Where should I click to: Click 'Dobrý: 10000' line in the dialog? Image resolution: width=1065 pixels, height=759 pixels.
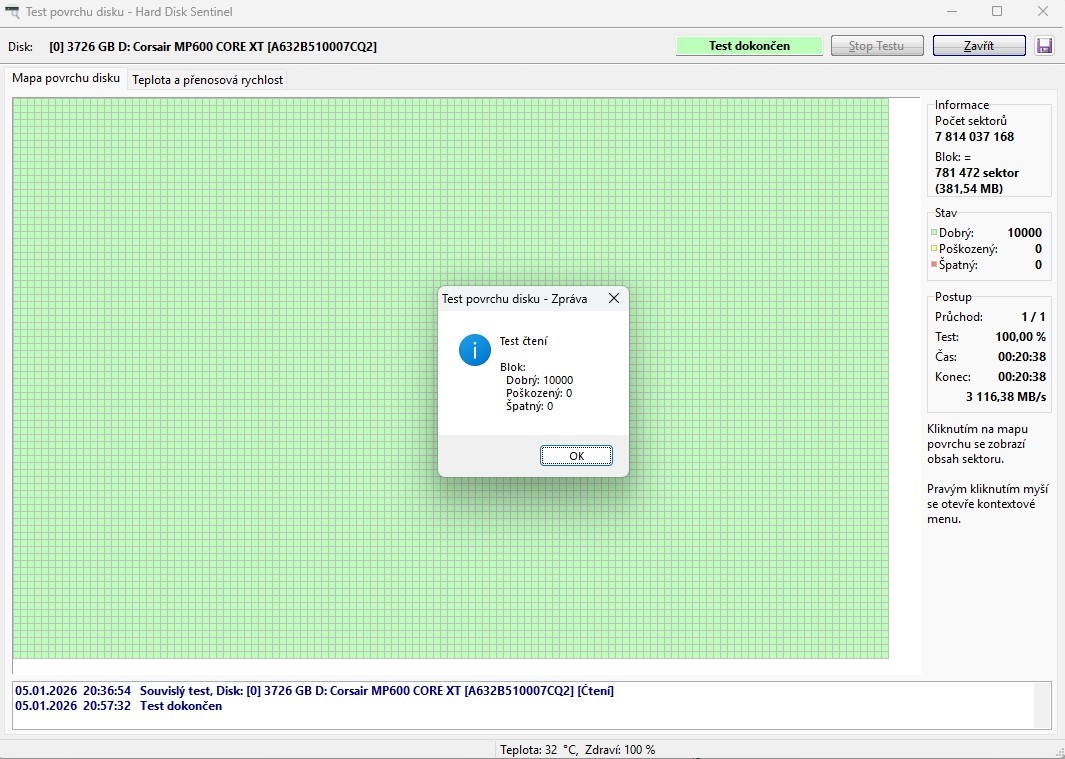tap(539, 380)
